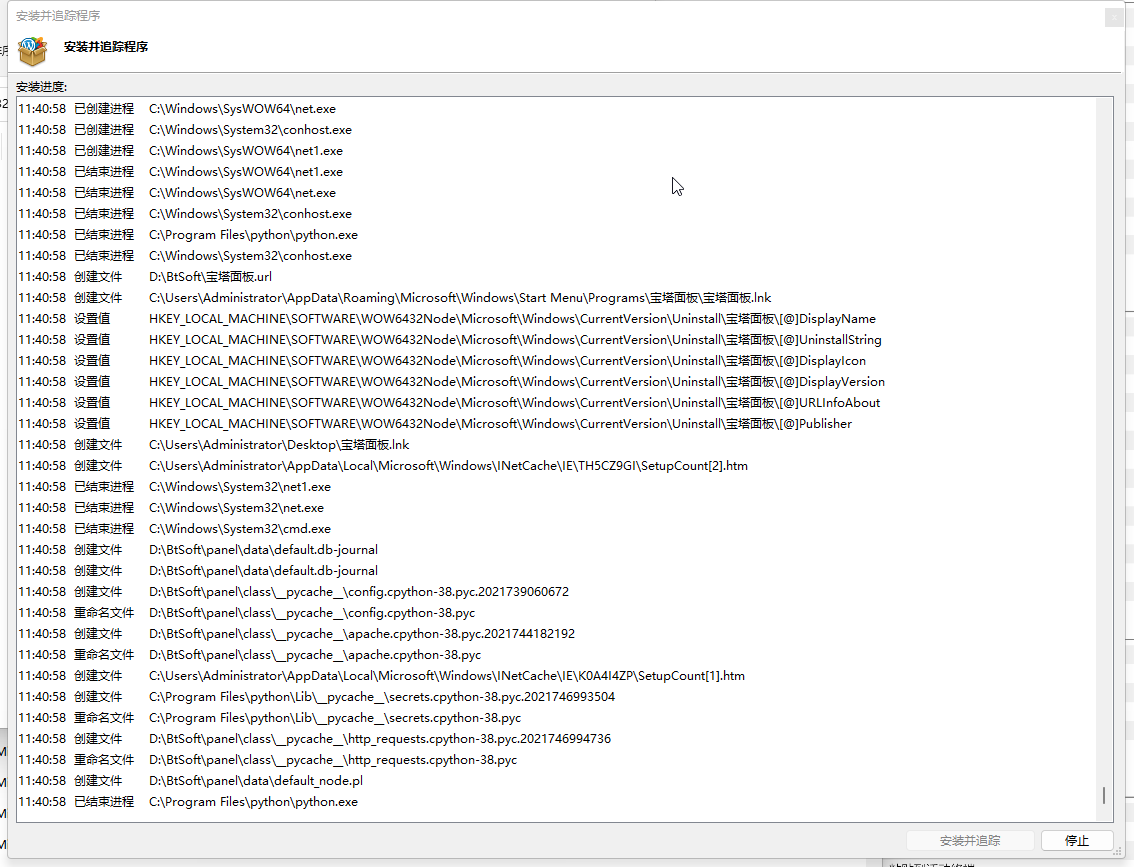Click the 安装进度: label

click(x=41, y=87)
